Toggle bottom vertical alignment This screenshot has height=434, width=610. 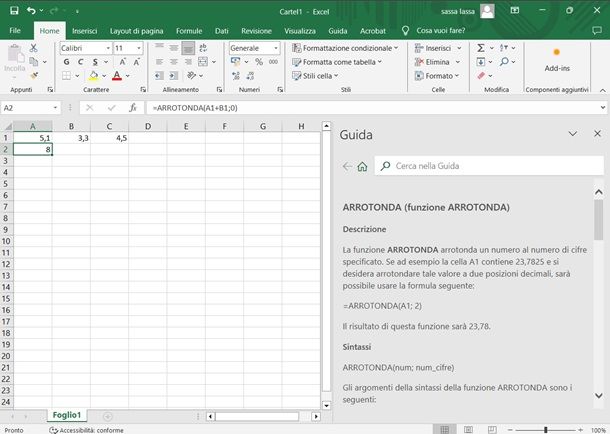tap(188, 48)
